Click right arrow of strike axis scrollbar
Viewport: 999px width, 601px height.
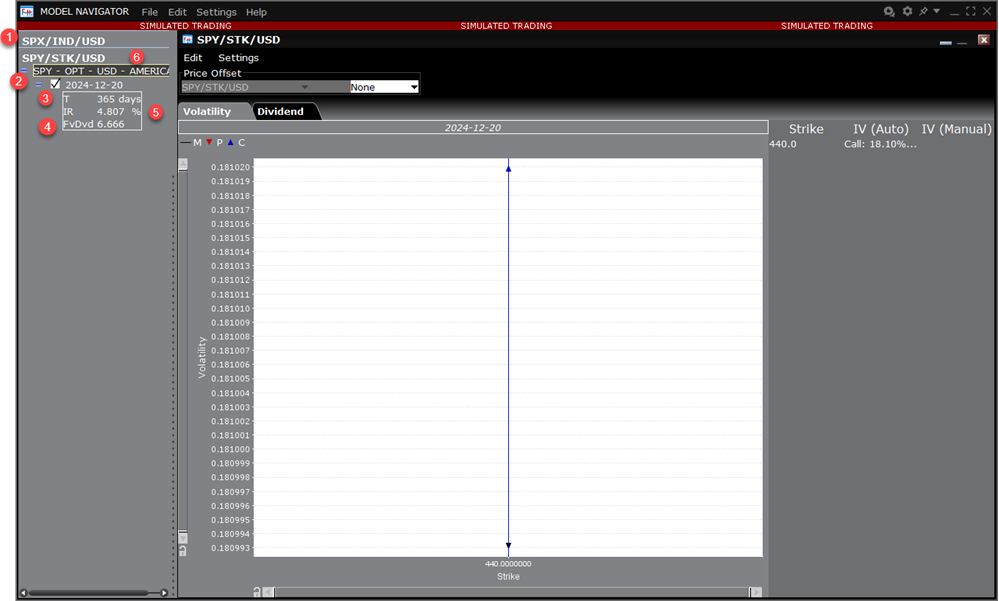tap(756, 592)
